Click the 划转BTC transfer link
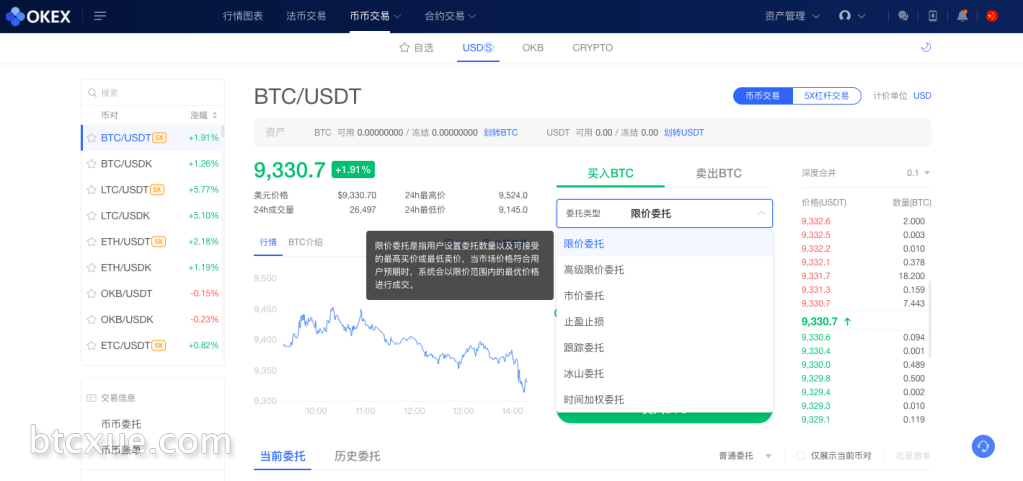 point(500,132)
